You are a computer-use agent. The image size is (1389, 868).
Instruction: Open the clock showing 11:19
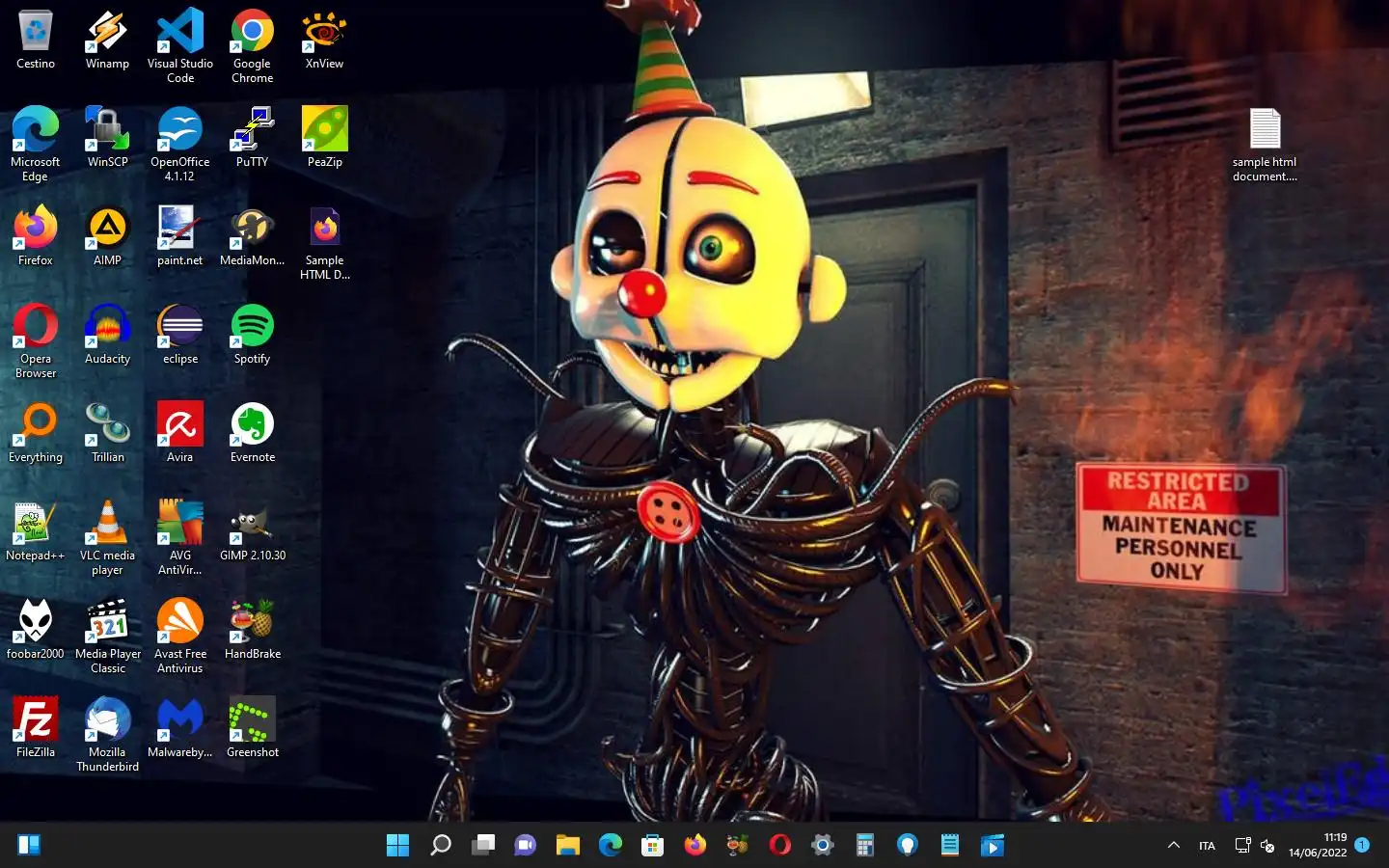[x=1318, y=845]
